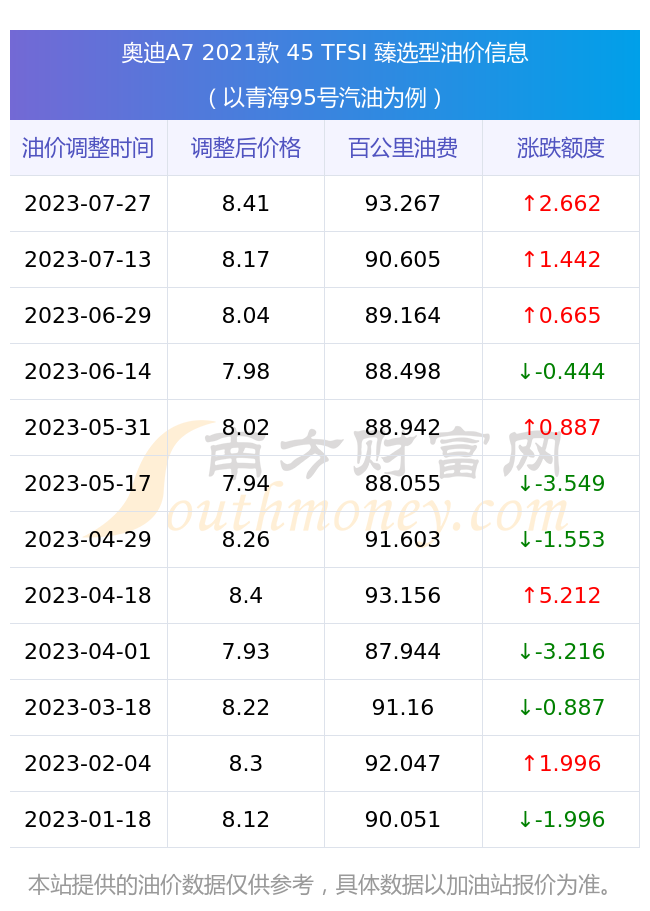
Task: Select date cell 2023-06-29
Action: [x=88, y=315]
